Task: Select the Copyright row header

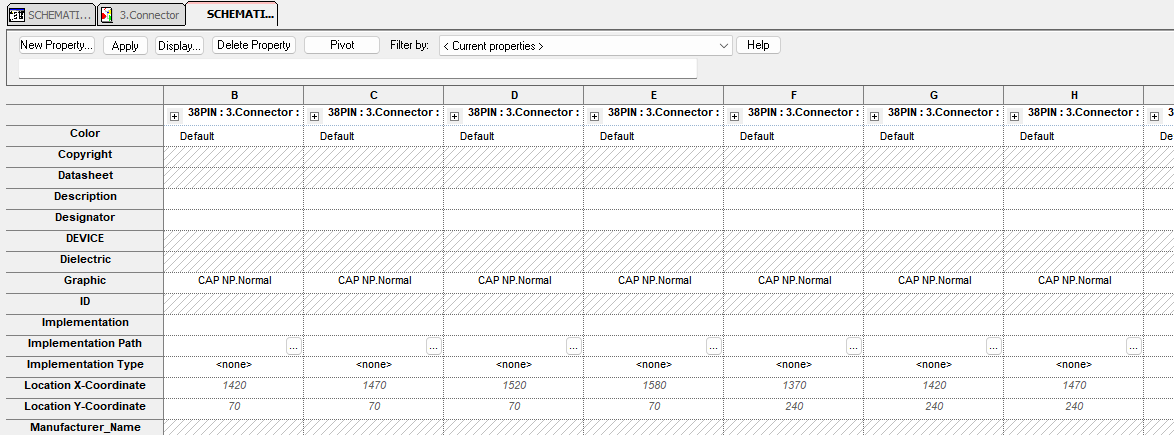Action: [85, 155]
